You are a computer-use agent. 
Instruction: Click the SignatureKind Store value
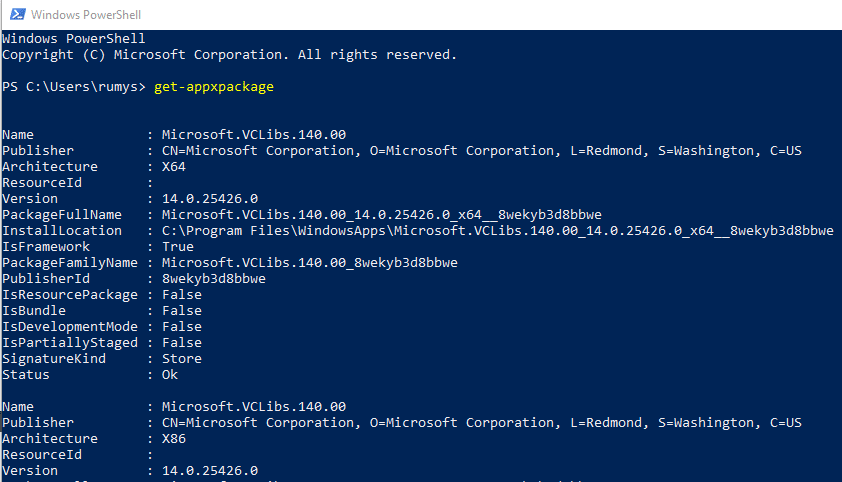(x=182, y=359)
